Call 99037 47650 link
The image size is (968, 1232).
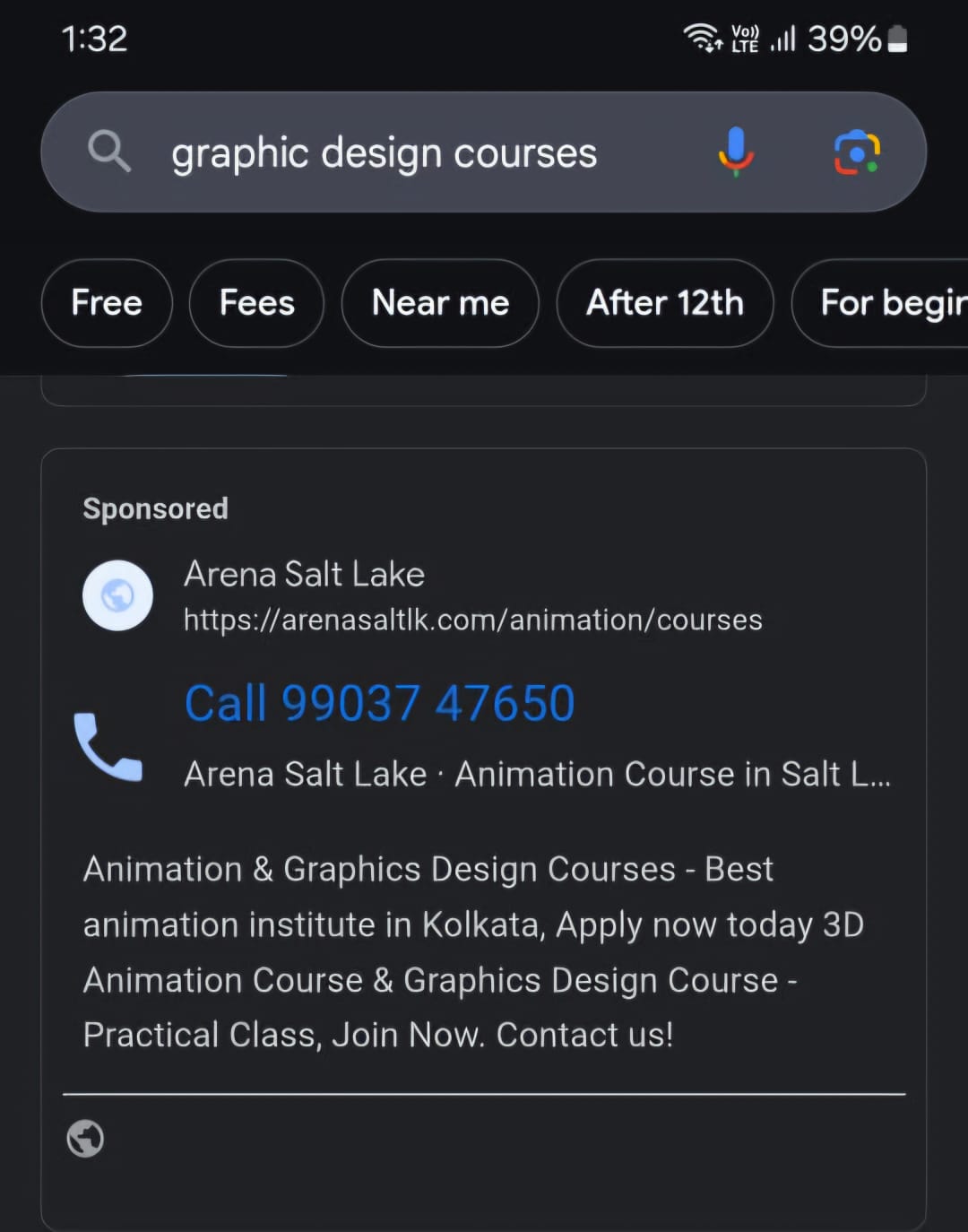point(379,703)
